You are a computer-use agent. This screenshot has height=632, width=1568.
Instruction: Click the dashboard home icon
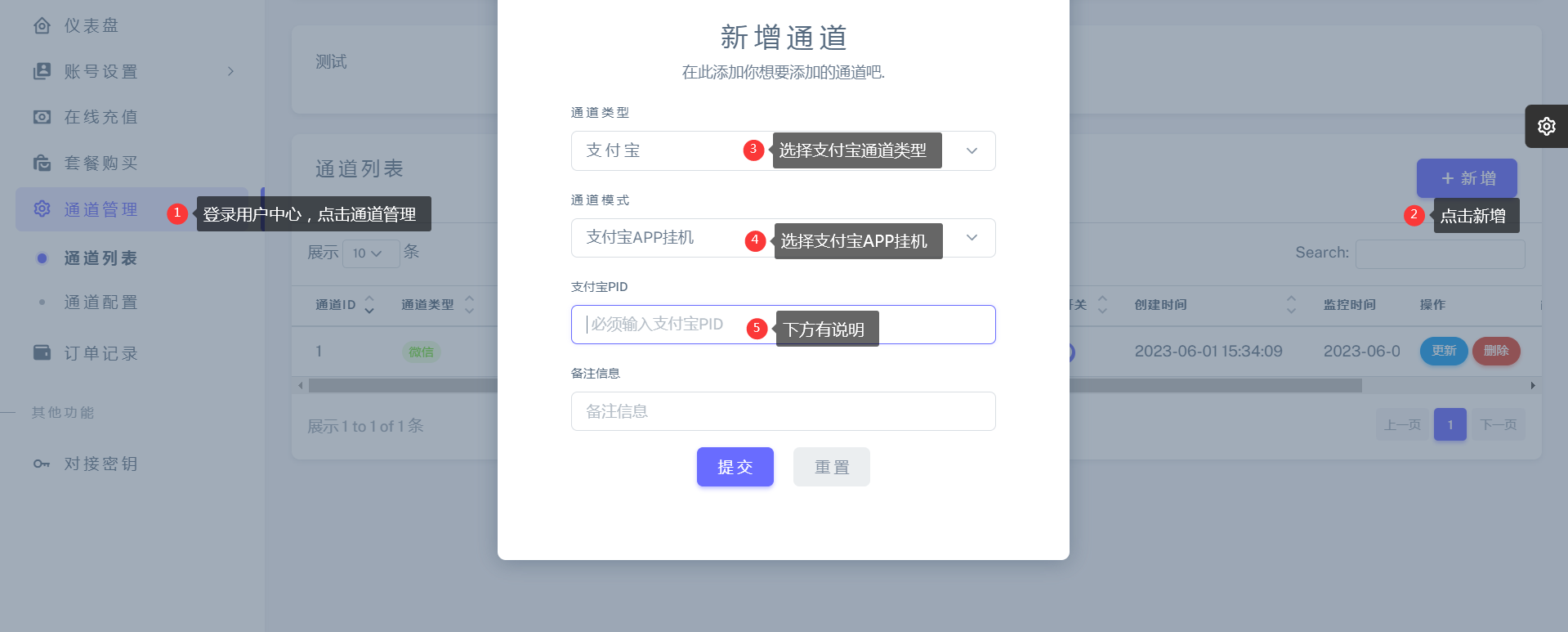coord(42,26)
